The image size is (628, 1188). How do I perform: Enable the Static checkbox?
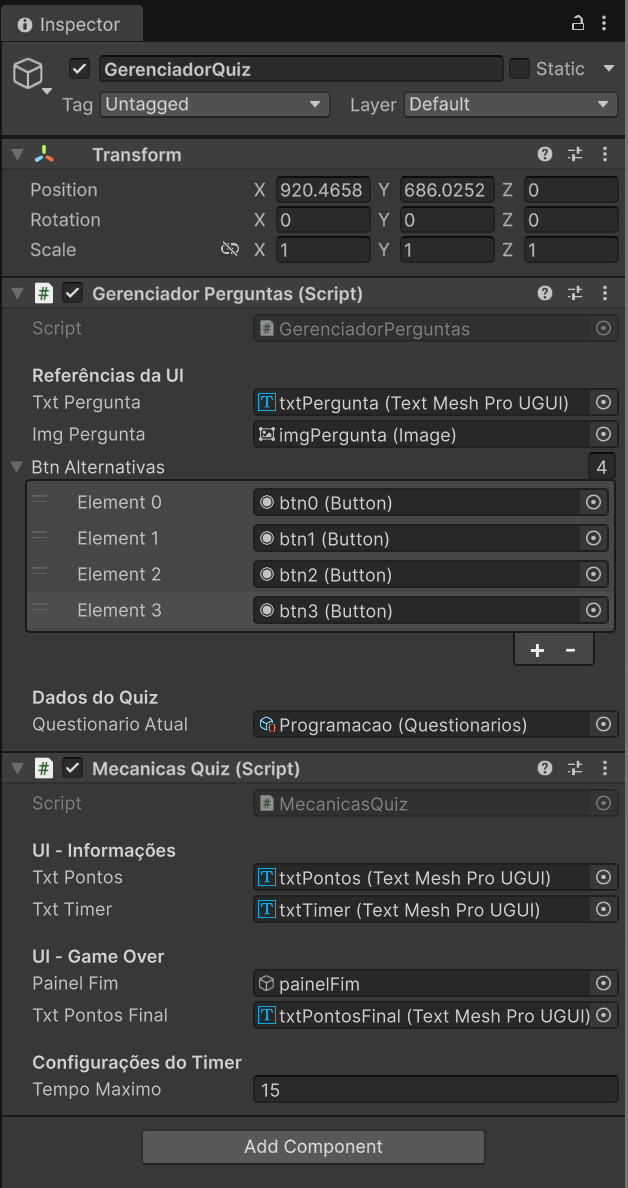pyautogui.click(x=519, y=69)
